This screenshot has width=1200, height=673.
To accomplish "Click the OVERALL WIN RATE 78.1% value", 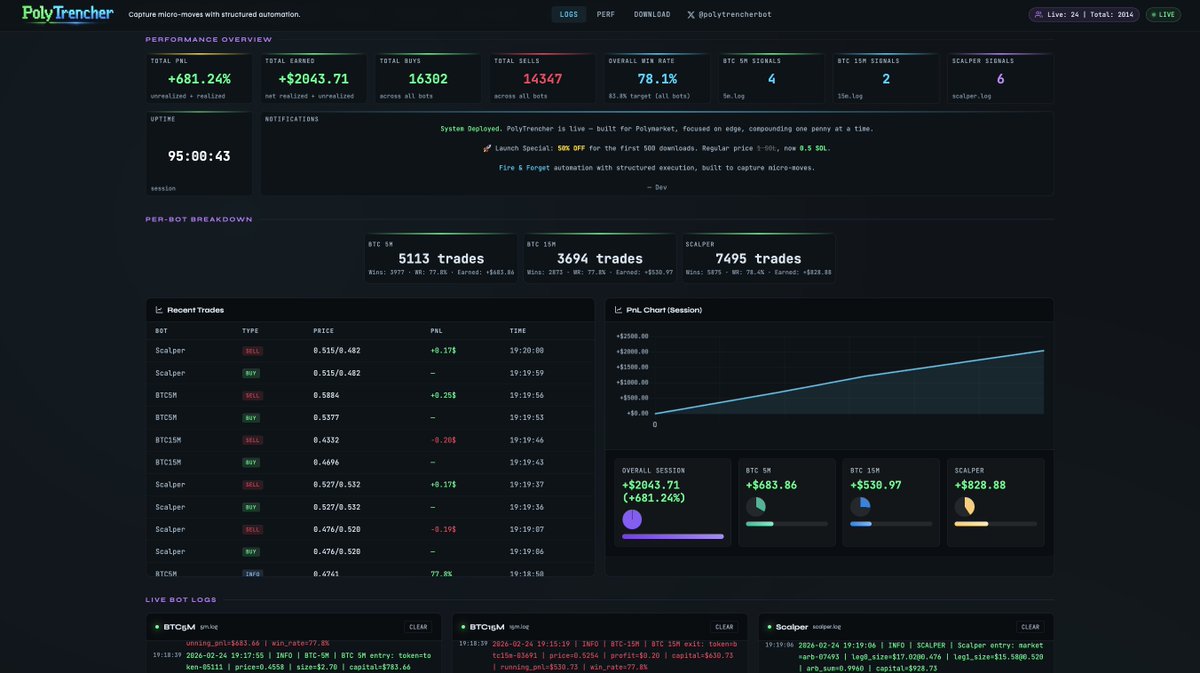I will pos(657,78).
